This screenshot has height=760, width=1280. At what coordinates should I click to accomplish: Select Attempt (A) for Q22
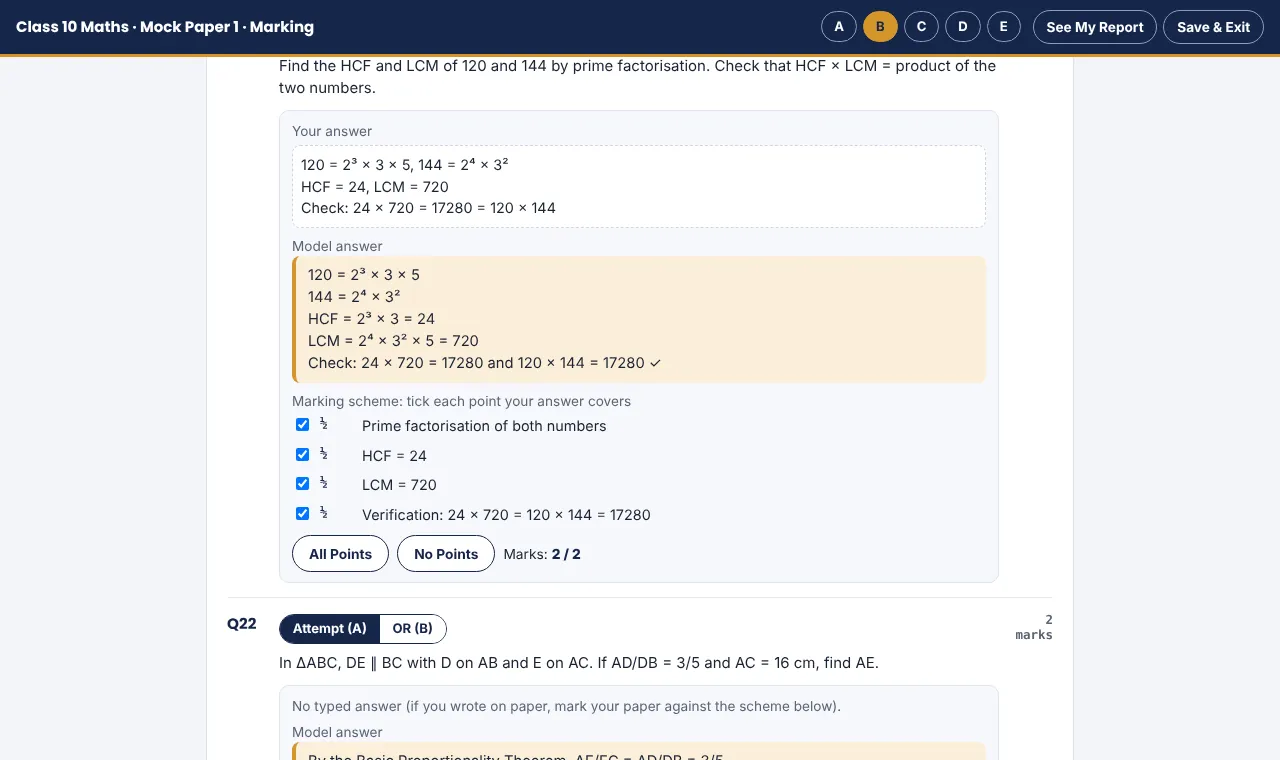click(x=330, y=629)
